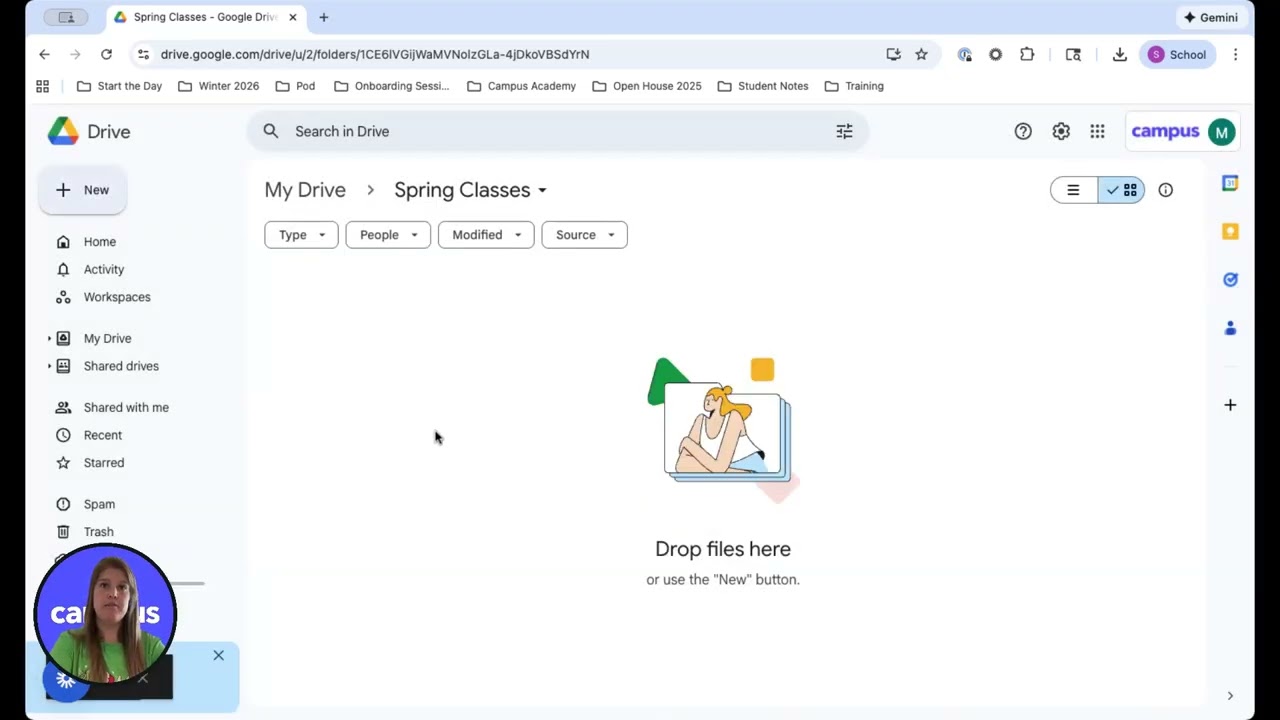This screenshot has height=720, width=1280.
Task: Hide the side panel arrow
Action: (x=1230, y=696)
